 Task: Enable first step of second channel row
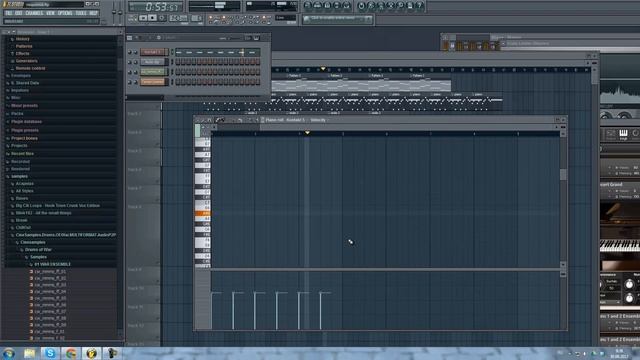pos(178,62)
